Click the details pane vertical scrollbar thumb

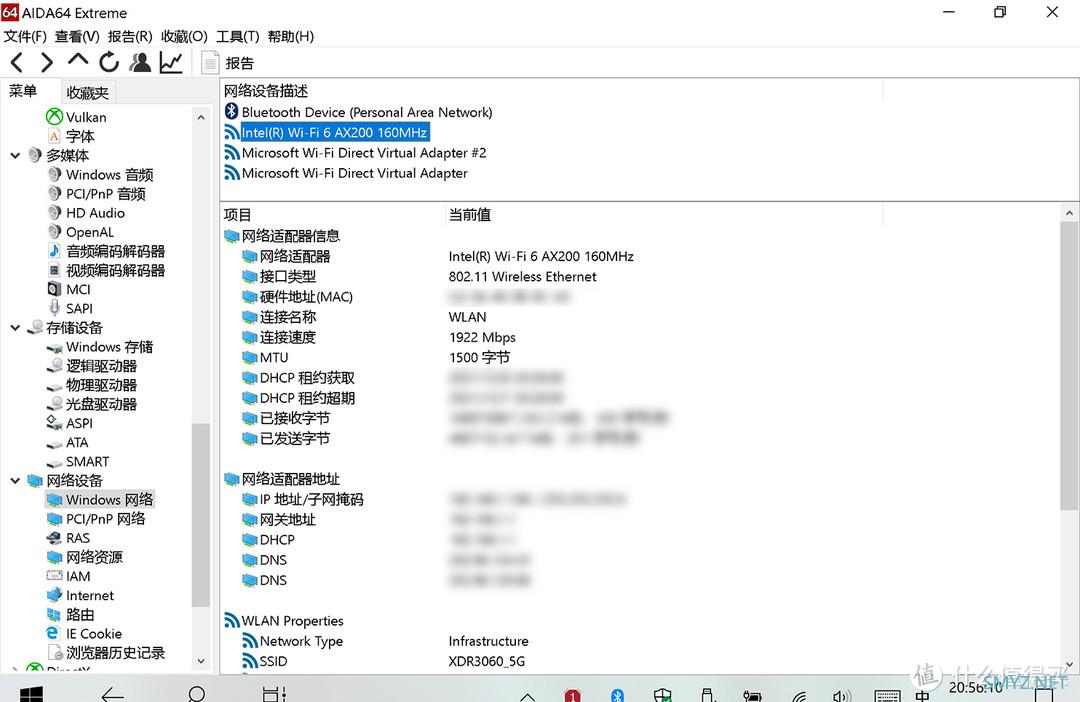1069,365
